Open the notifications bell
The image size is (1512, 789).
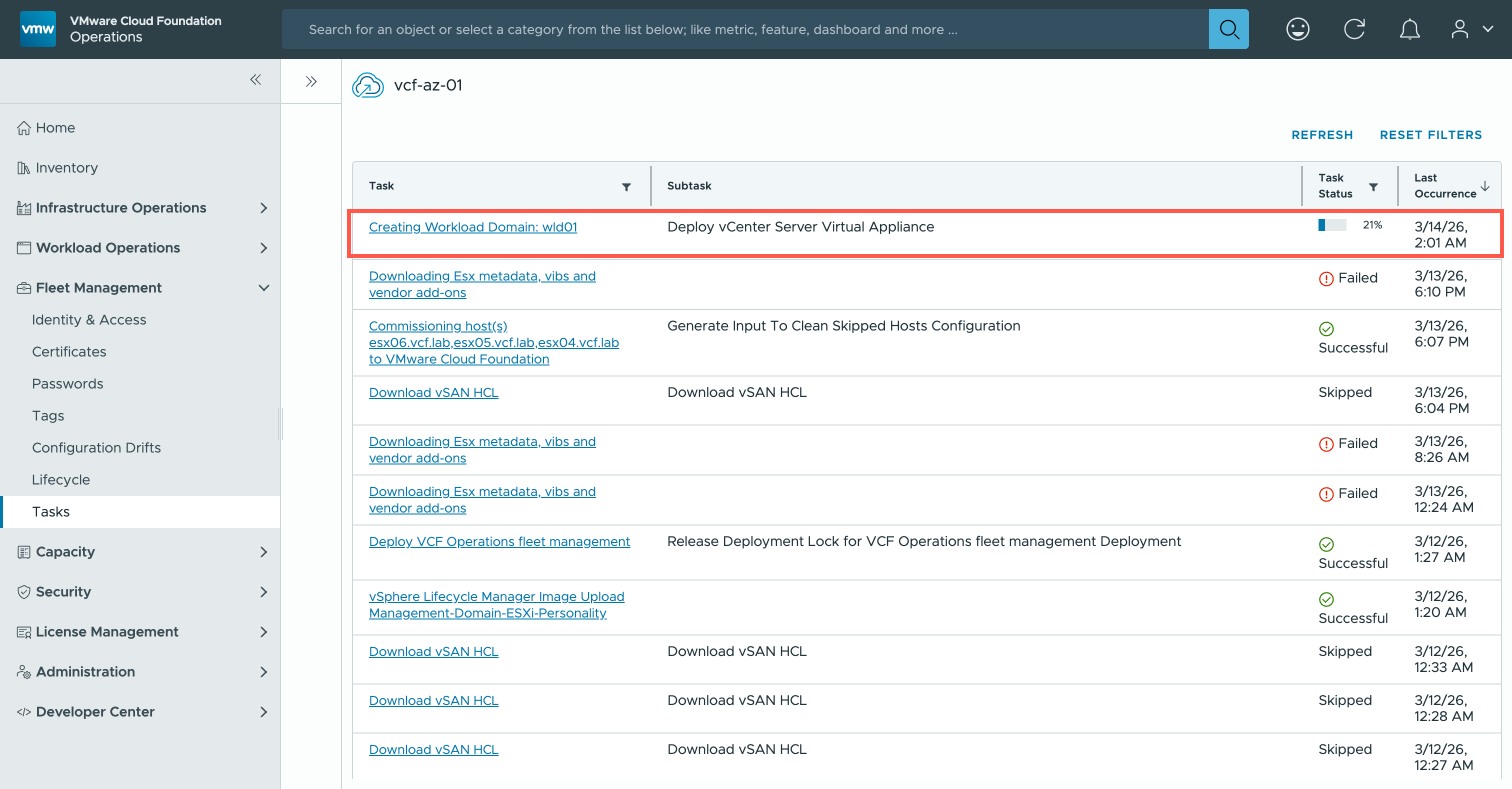tap(1409, 29)
